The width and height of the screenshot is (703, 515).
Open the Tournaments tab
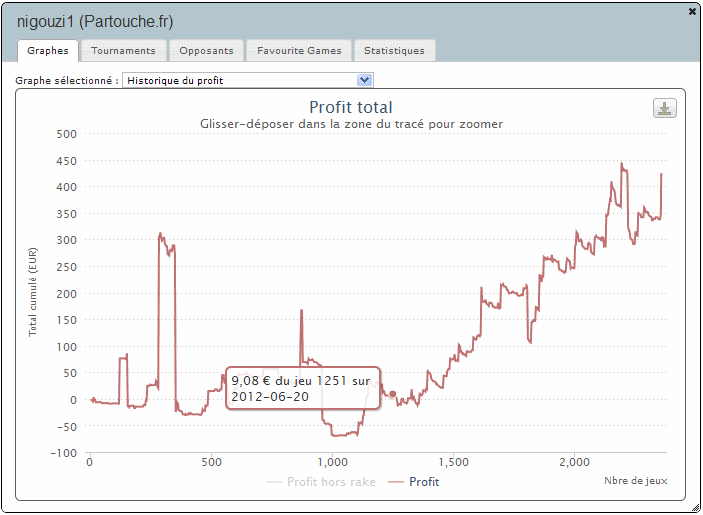[123, 51]
